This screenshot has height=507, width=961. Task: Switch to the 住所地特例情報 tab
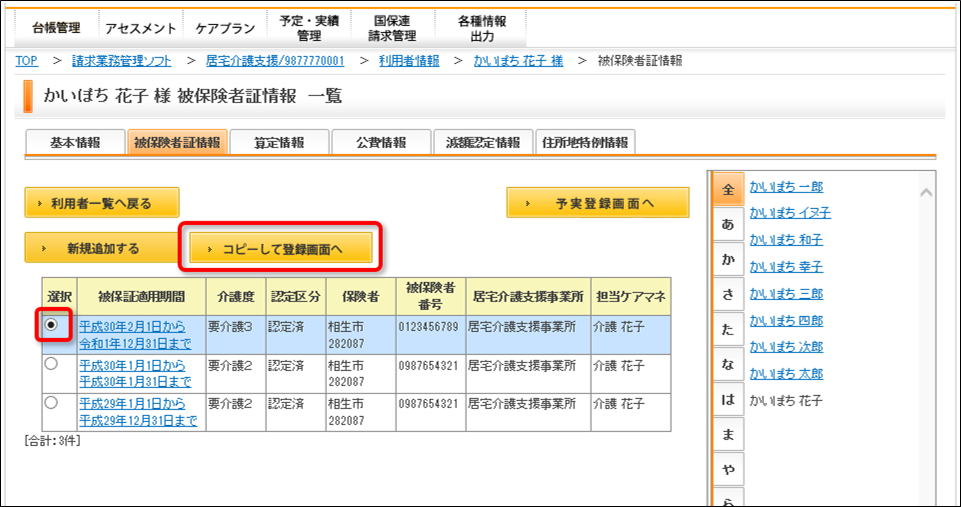585,143
